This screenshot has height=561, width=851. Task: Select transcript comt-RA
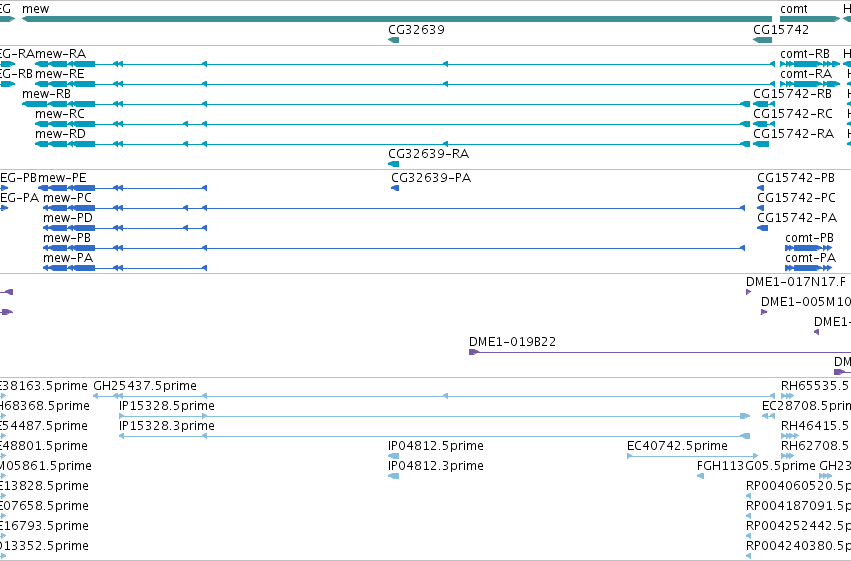pos(810,84)
